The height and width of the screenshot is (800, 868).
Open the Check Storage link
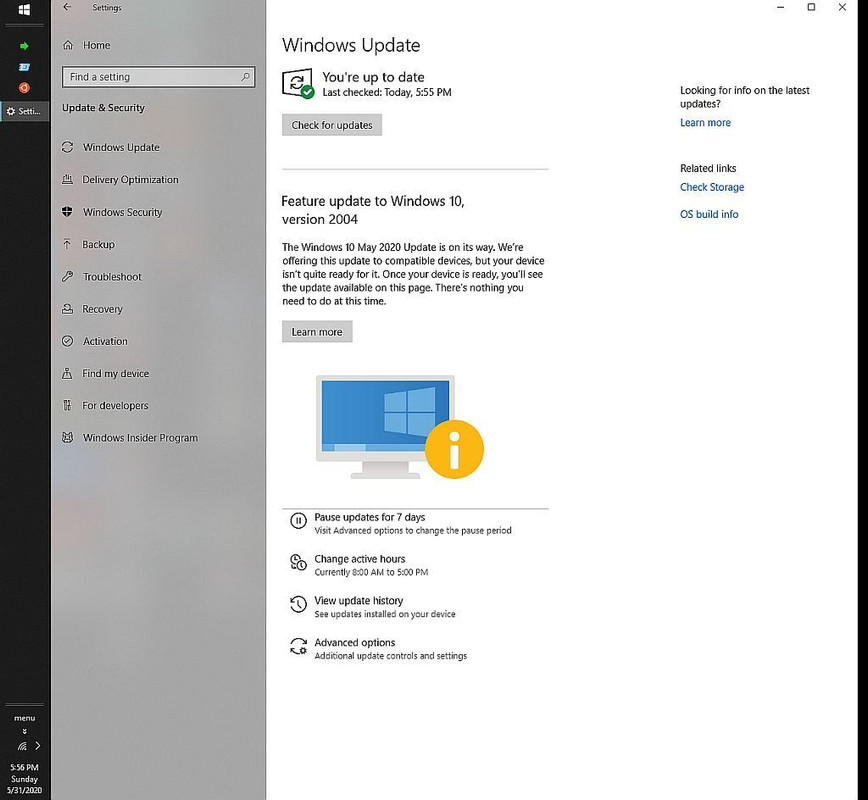click(711, 187)
